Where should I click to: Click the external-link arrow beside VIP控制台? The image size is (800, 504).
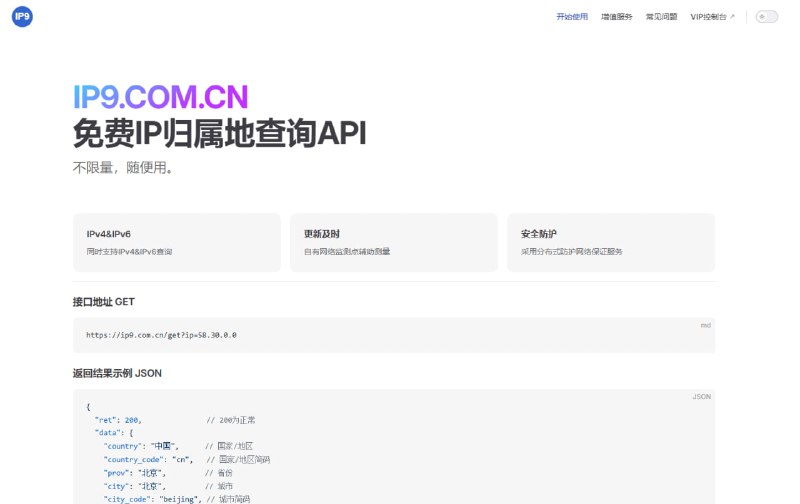coord(732,17)
